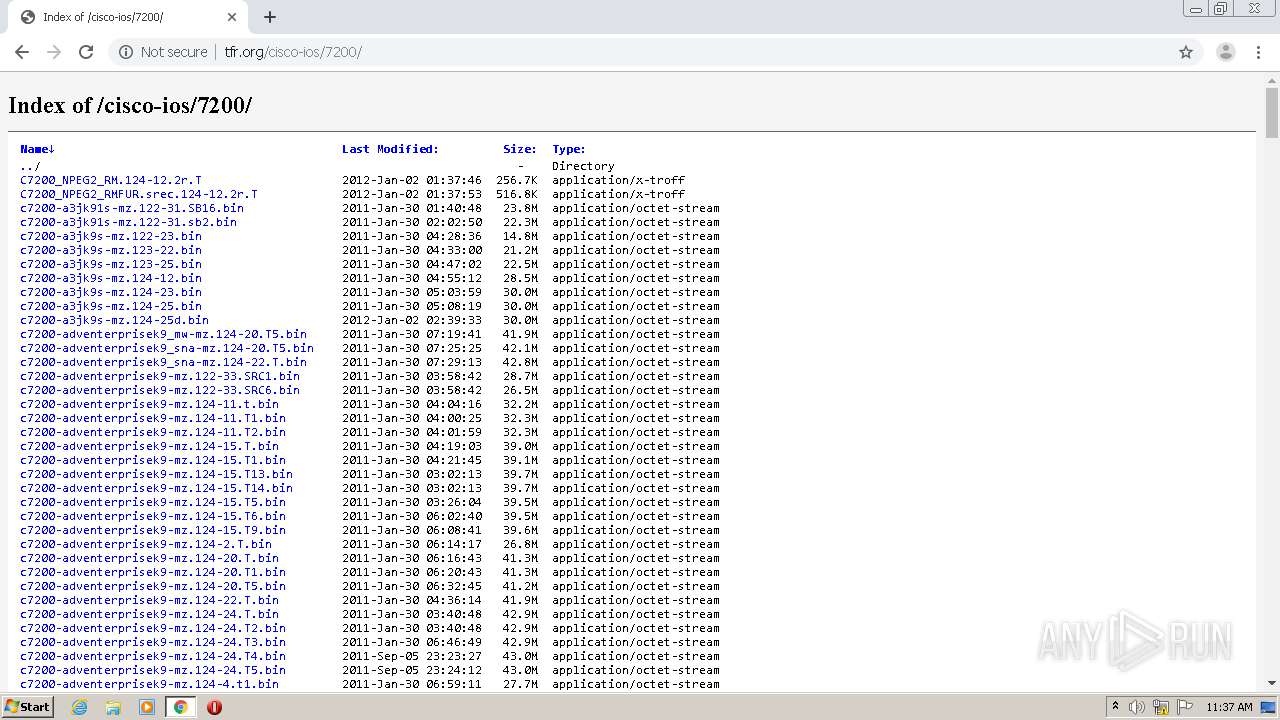Download c7200-a3jk9s-mz.123-22.bin

click(111, 251)
